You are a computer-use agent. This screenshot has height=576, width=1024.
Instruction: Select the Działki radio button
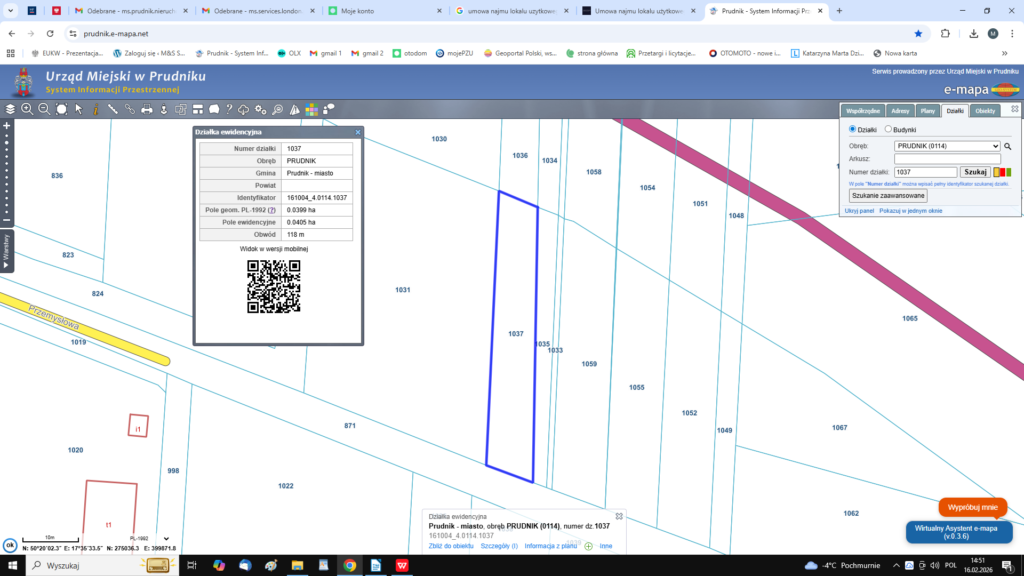click(x=852, y=130)
